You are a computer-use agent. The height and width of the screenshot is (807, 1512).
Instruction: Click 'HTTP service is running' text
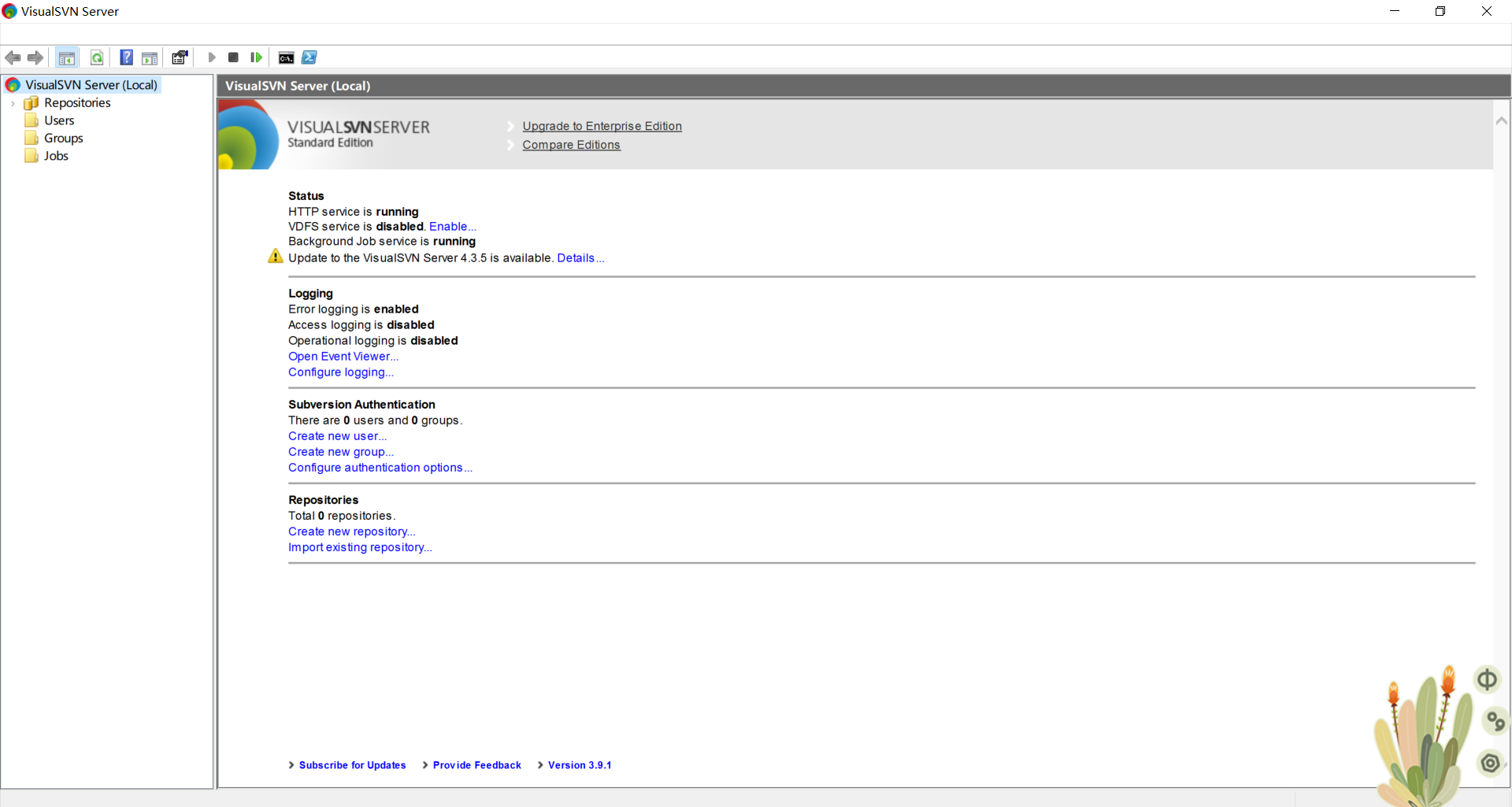pos(354,212)
